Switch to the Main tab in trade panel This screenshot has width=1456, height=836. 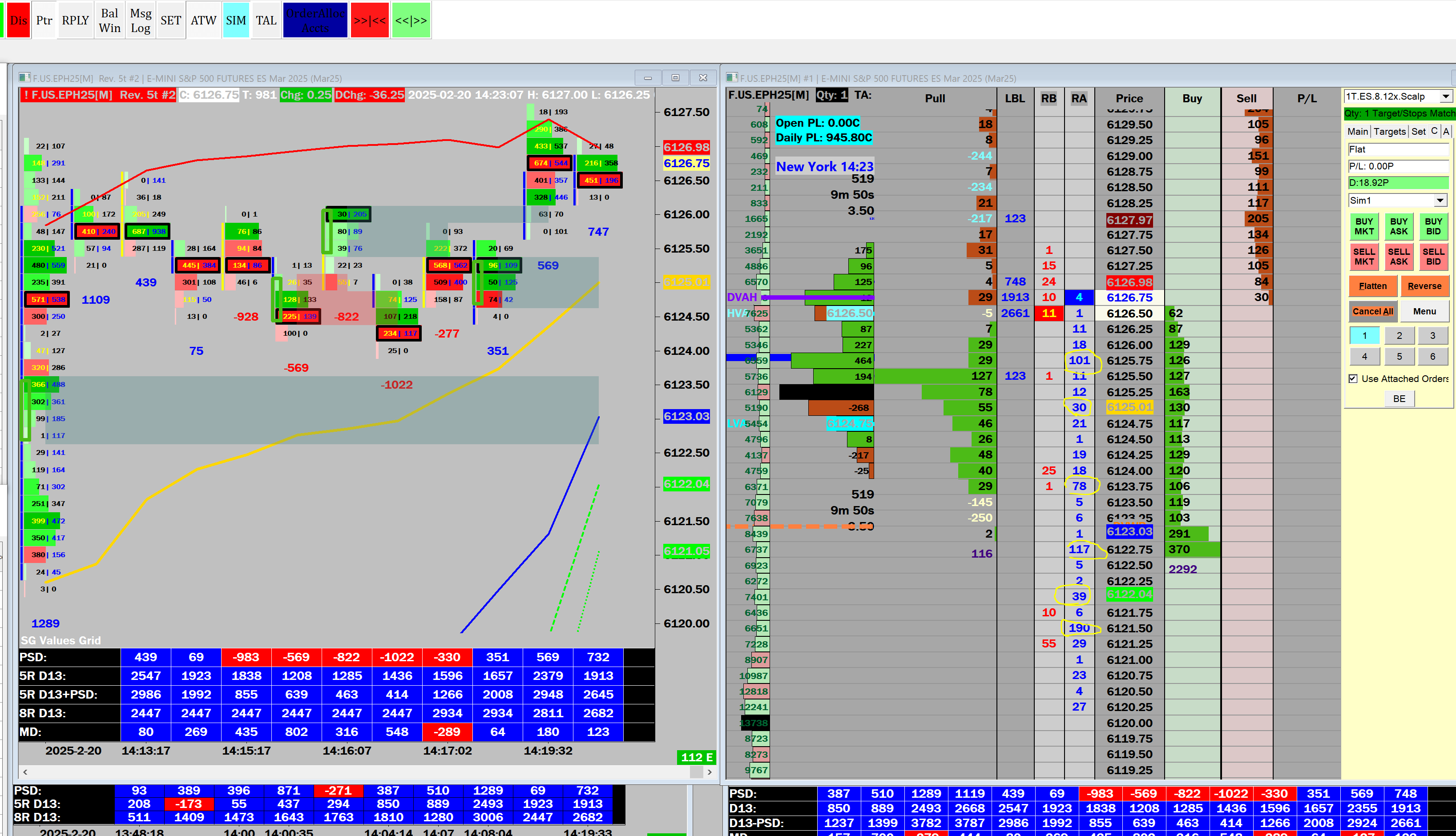pyautogui.click(x=1358, y=132)
